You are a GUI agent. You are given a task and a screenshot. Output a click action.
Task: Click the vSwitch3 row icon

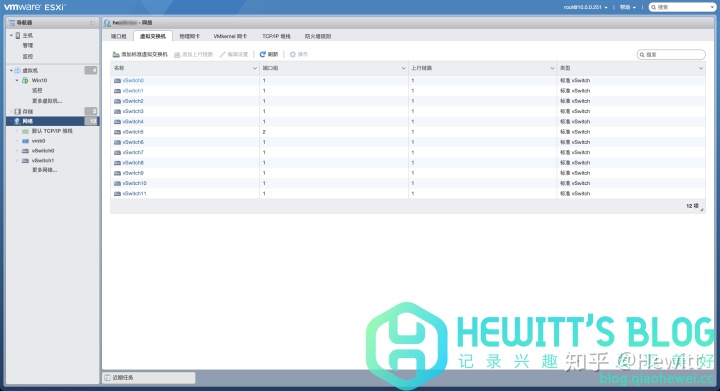click(x=118, y=112)
